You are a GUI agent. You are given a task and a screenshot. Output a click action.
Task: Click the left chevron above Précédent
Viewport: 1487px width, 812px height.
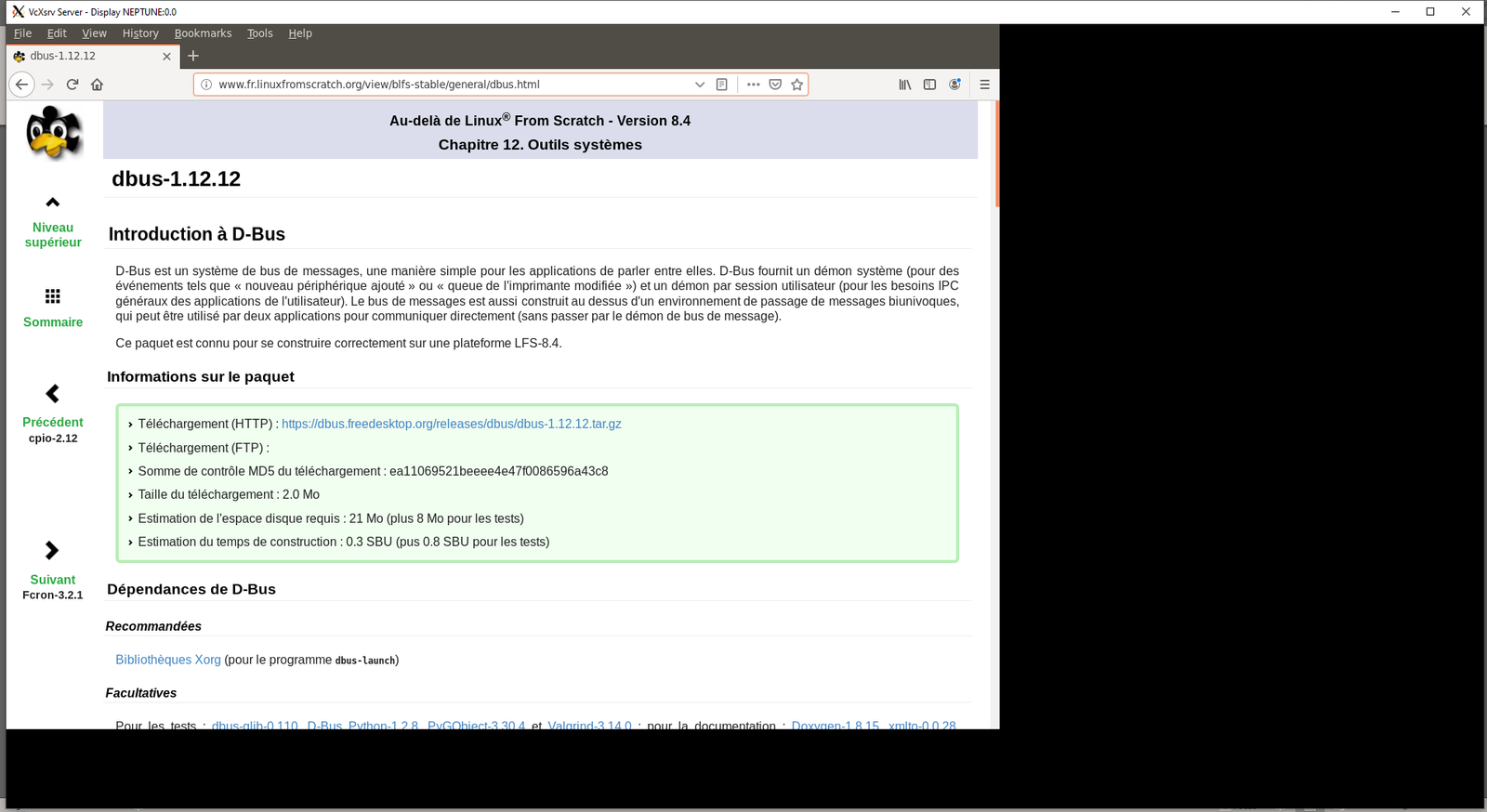(53, 394)
